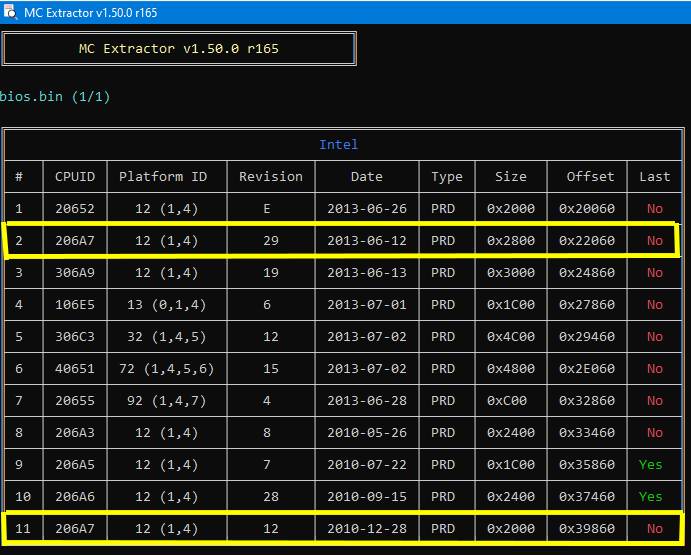Click revision 'E' in row 1

267,209
